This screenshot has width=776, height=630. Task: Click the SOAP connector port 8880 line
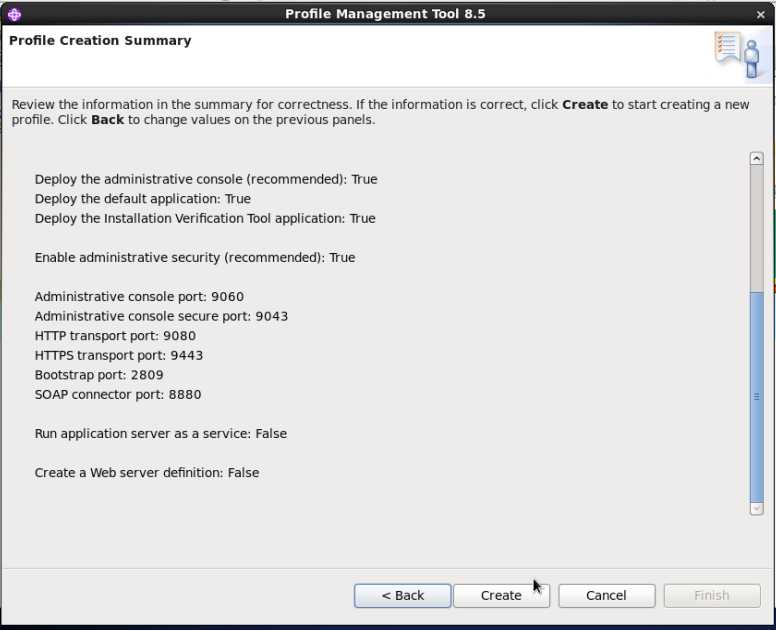[x=118, y=395]
